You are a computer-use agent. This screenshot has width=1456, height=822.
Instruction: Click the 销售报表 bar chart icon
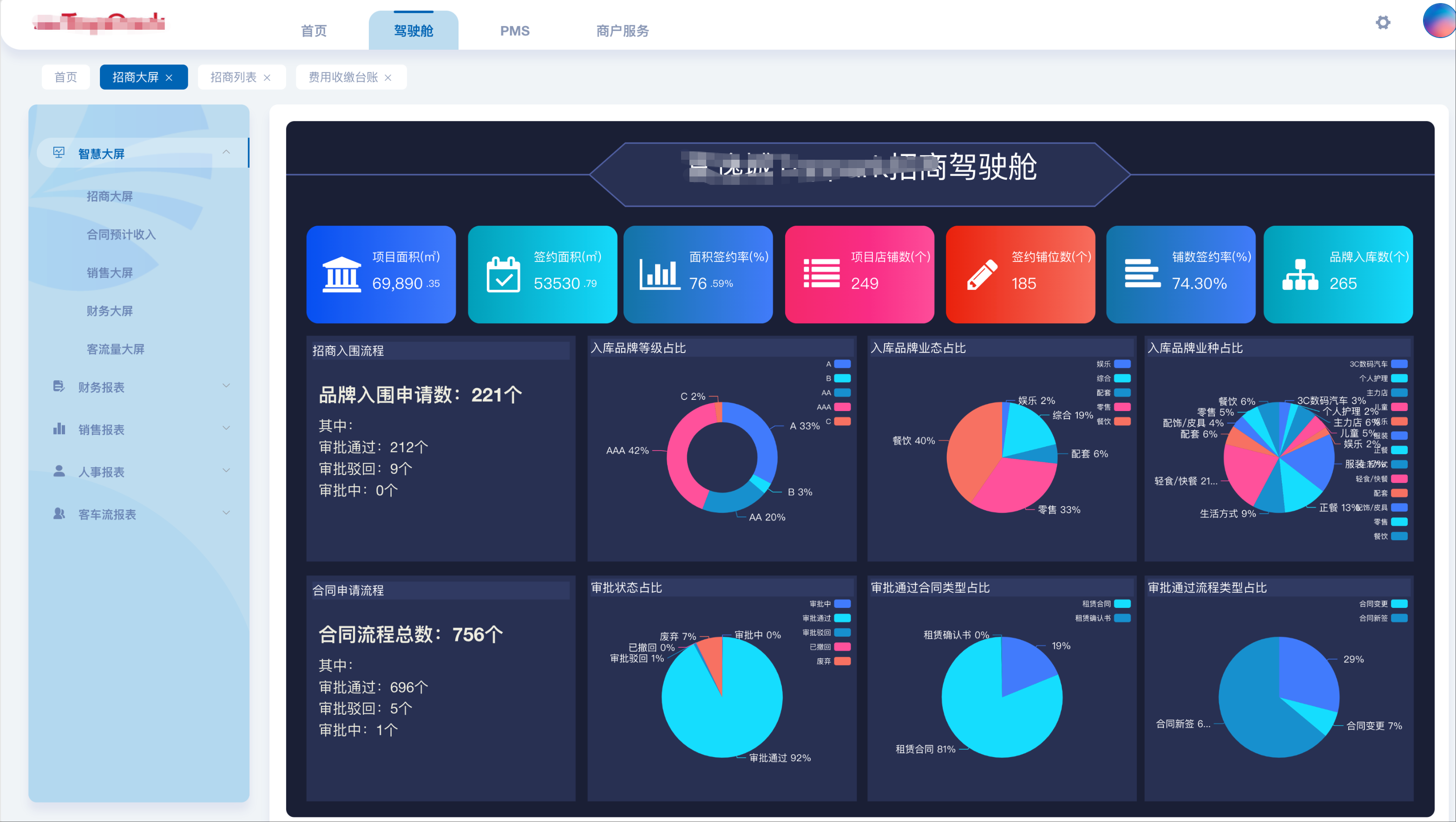pyautogui.click(x=59, y=429)
